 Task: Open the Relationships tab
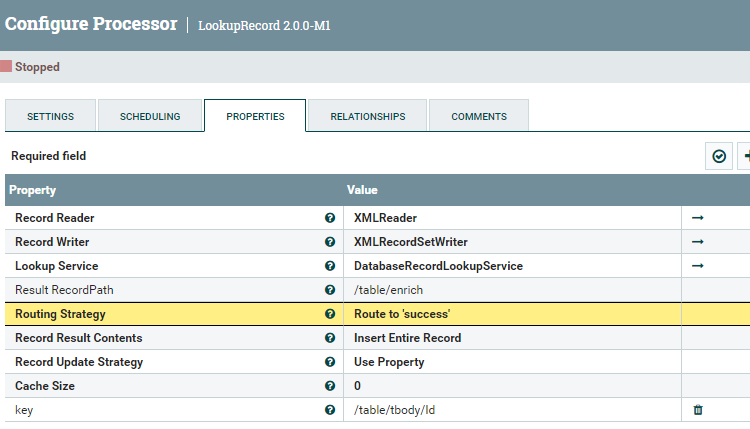pos(367,116)
